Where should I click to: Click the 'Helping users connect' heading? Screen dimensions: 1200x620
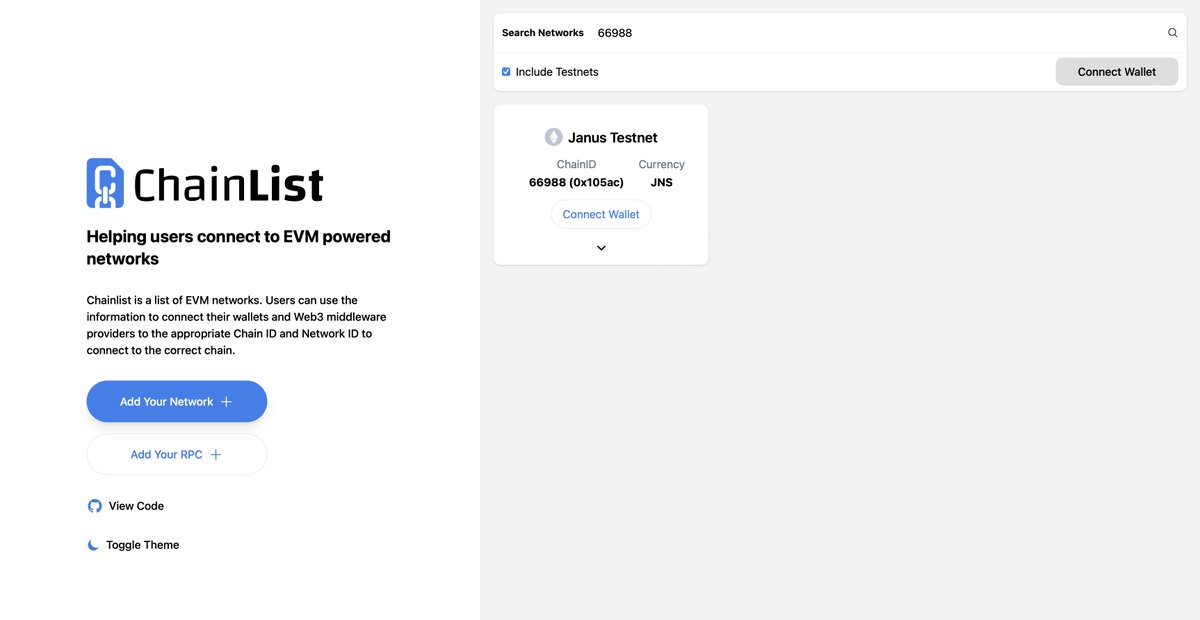[x=238, y=248]
